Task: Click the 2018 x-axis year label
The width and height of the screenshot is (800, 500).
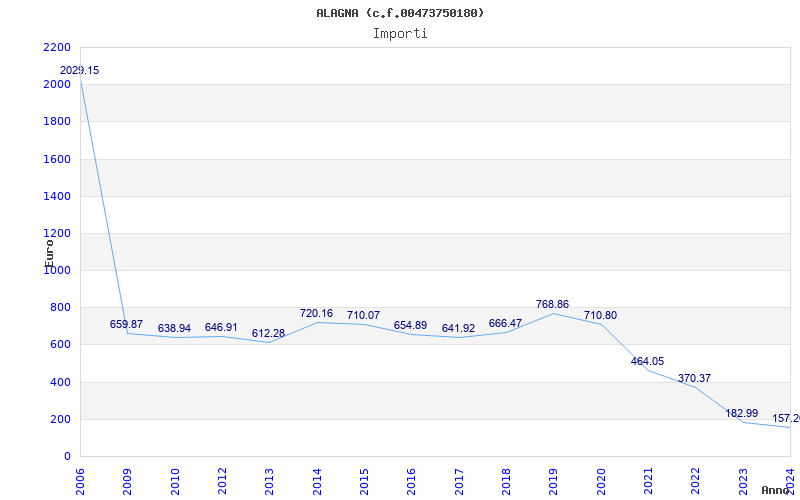Action: point(506,482)
